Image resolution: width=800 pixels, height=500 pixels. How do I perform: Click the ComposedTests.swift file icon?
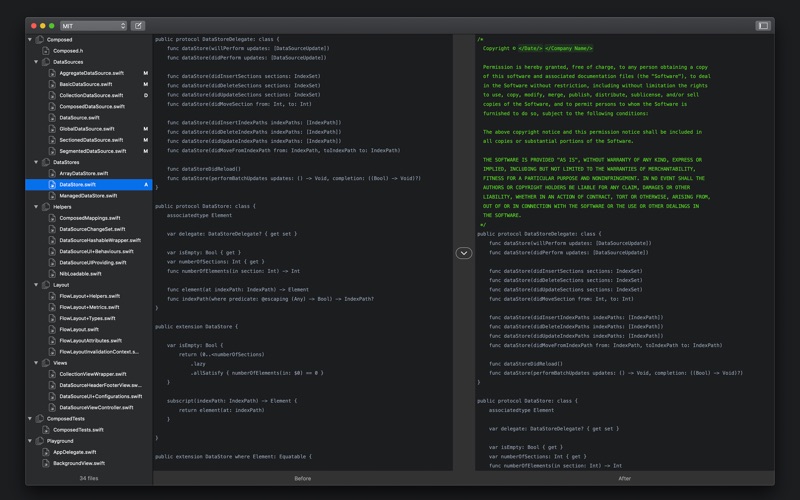tap(46, 430)
